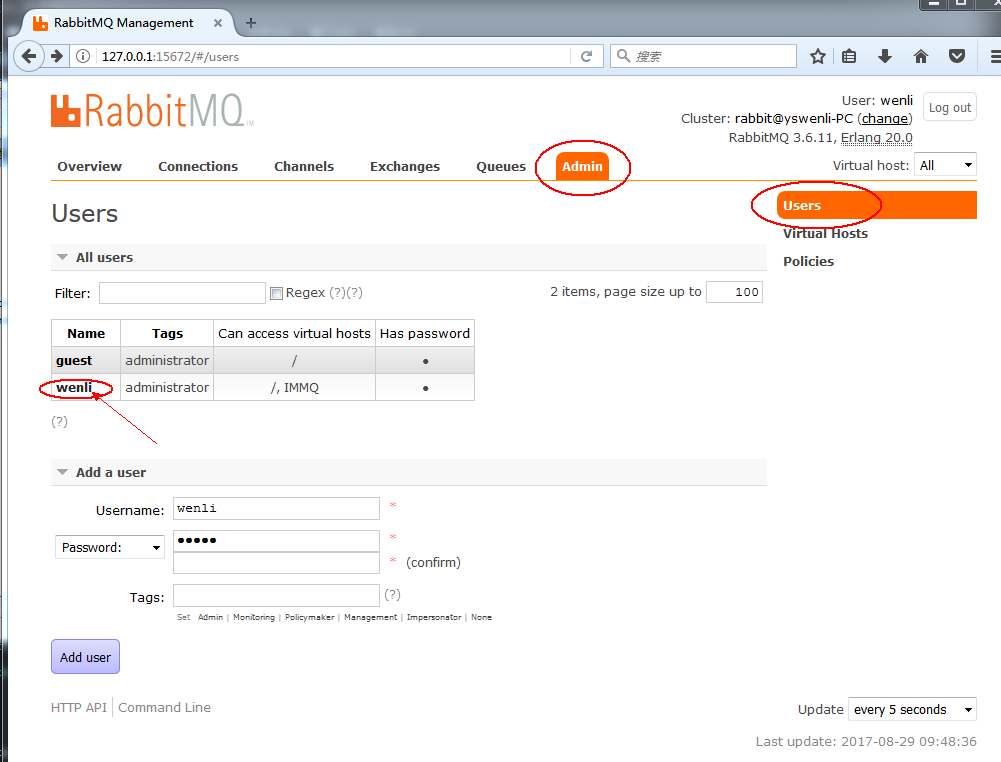Open Policies in the sidebar
Viewport: 1001px width, 762px height.
point(808,261)
